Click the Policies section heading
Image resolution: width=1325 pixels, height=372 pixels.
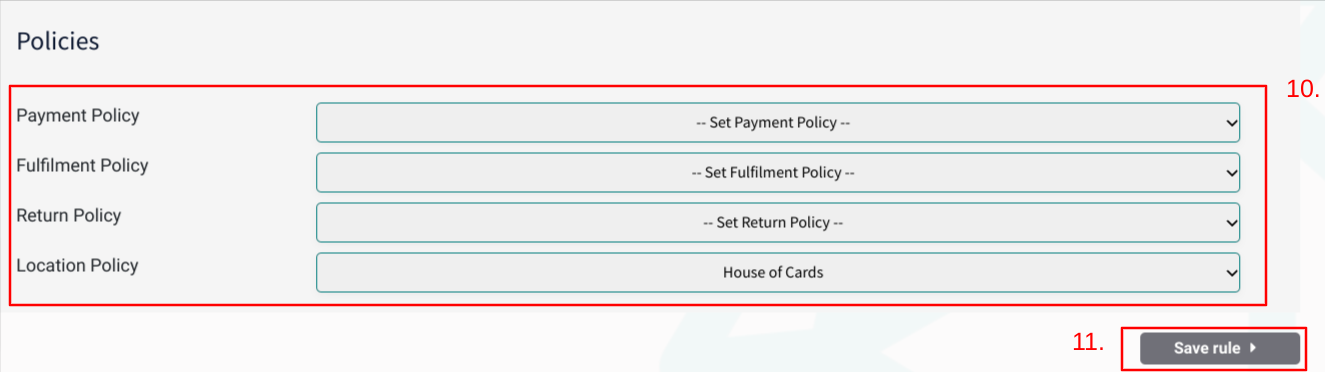pyautogui.click(x=58, y=42)
